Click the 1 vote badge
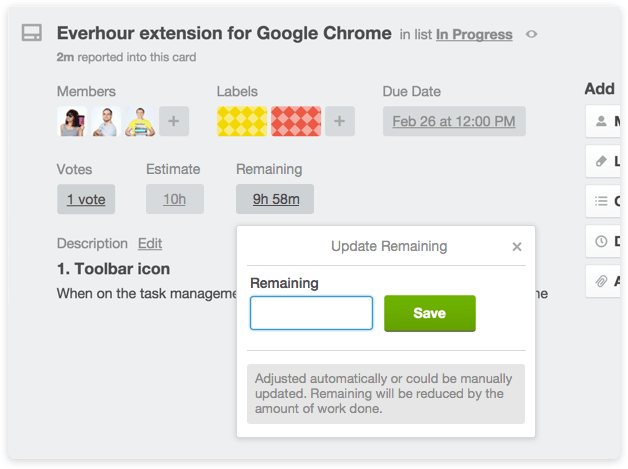The width and height of the screenshot is (628, 469). tap(86, 199)
